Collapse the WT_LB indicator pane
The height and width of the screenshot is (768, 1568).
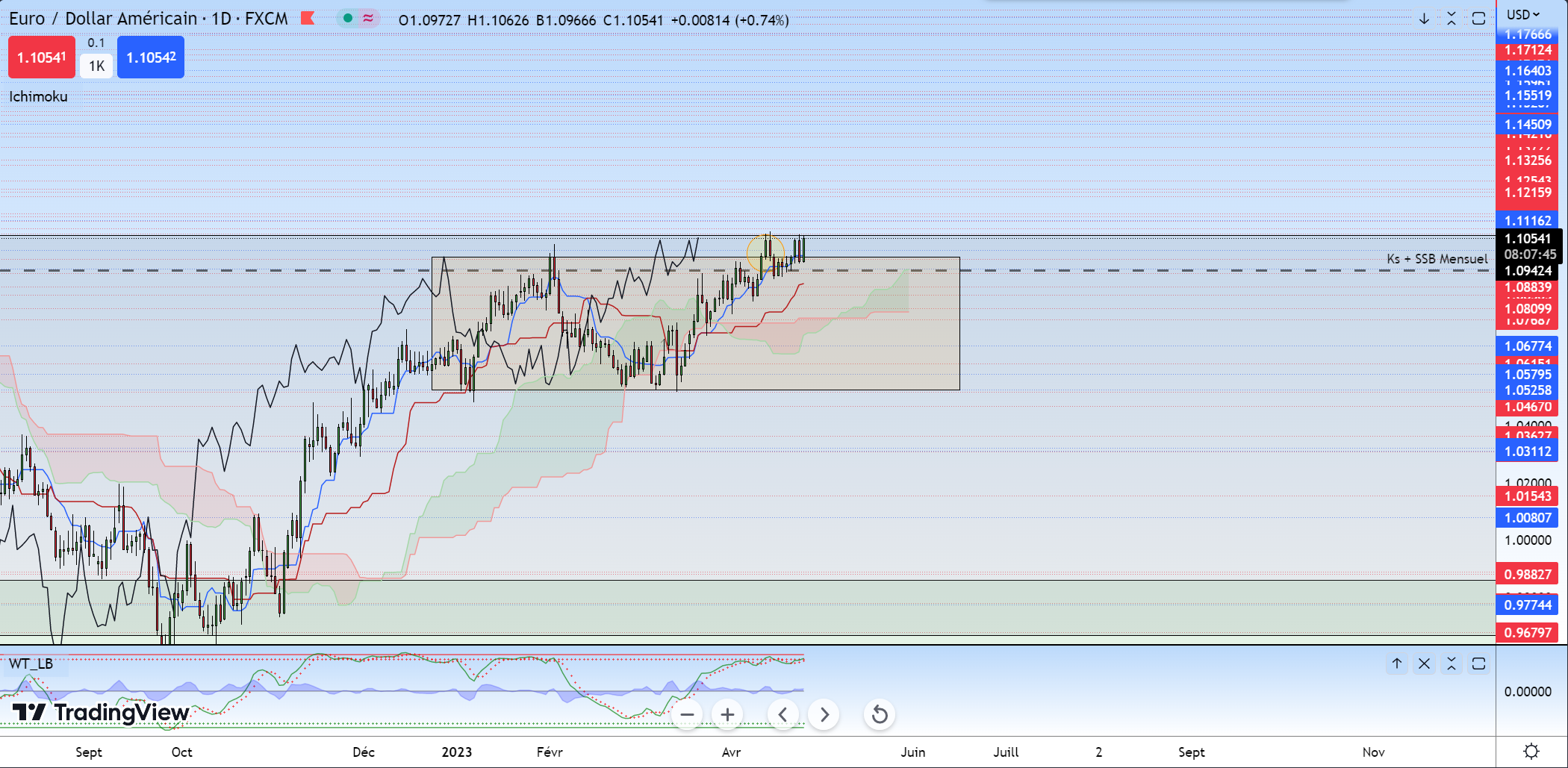[1452, 664]
